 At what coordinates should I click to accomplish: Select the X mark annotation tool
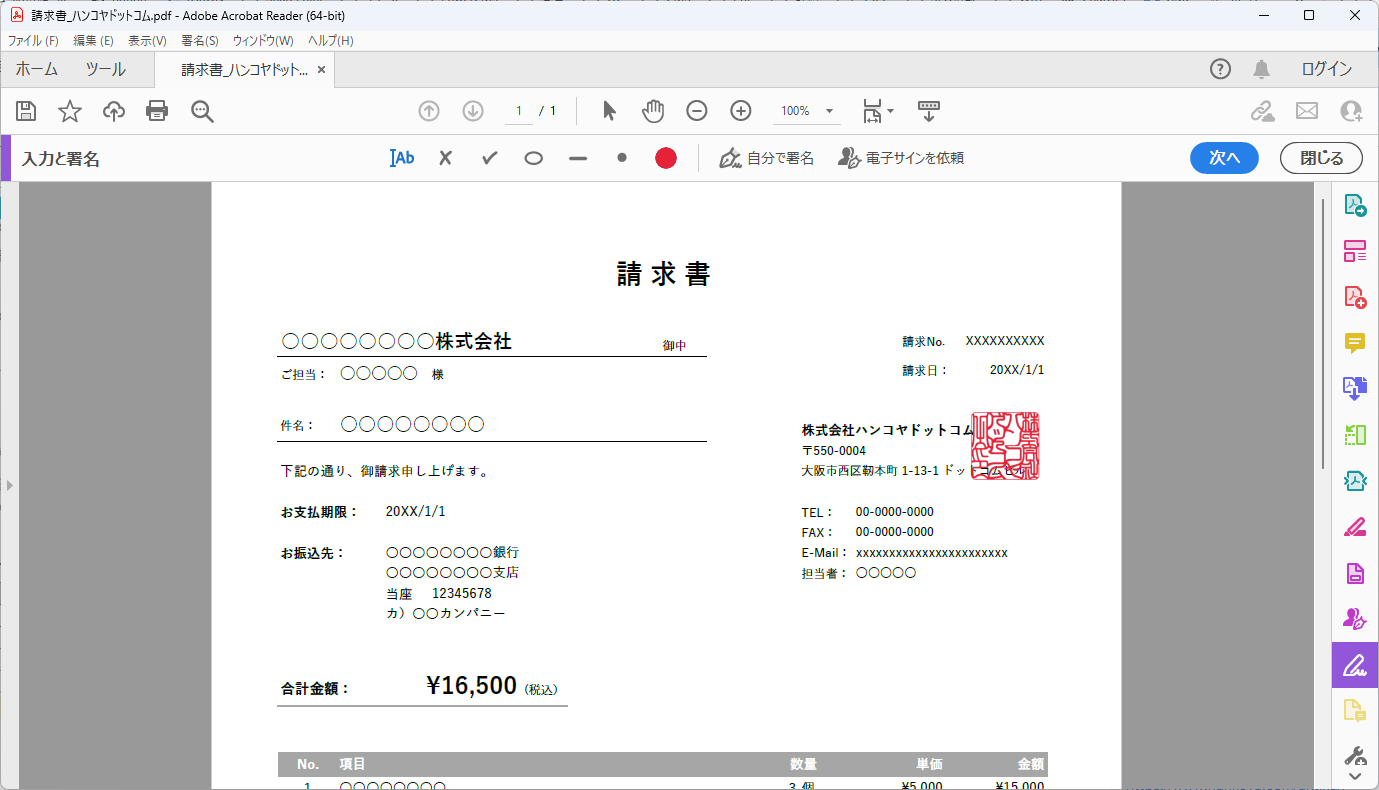pos(444,157)
